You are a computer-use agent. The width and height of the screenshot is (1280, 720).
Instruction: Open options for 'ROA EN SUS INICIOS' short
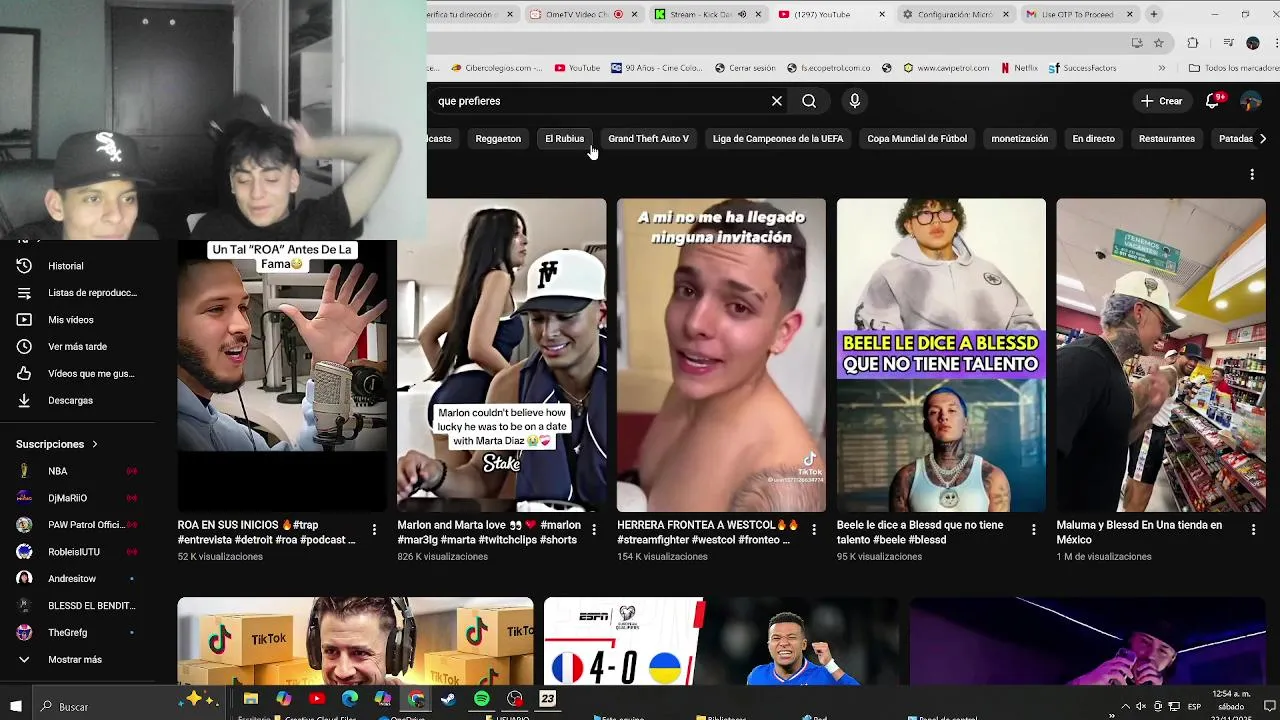[x=374, y=530]
